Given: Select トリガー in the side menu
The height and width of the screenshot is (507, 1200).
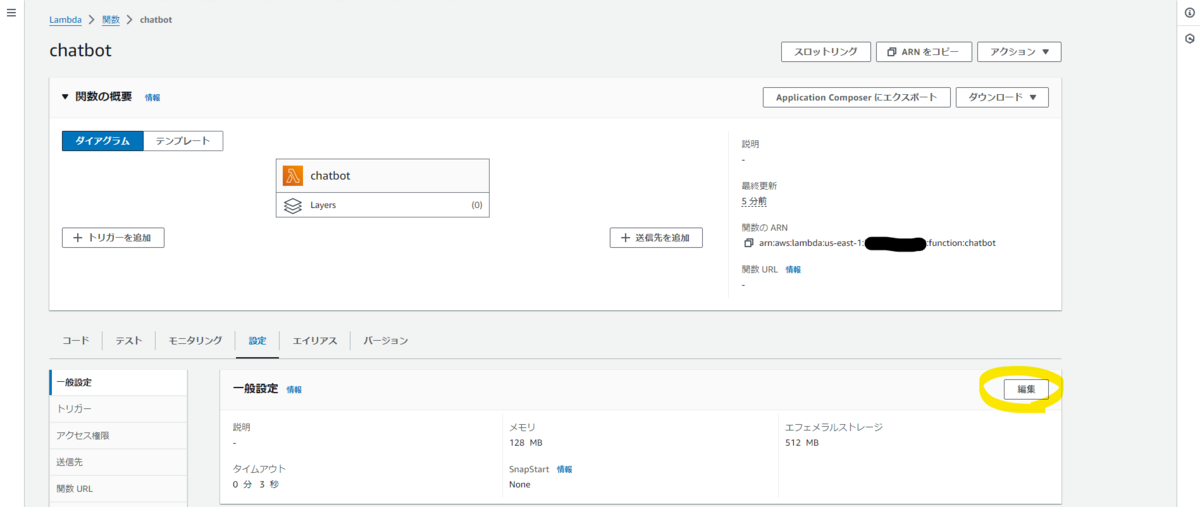Looking at the screenshot, I should click(x=118, y=409).
